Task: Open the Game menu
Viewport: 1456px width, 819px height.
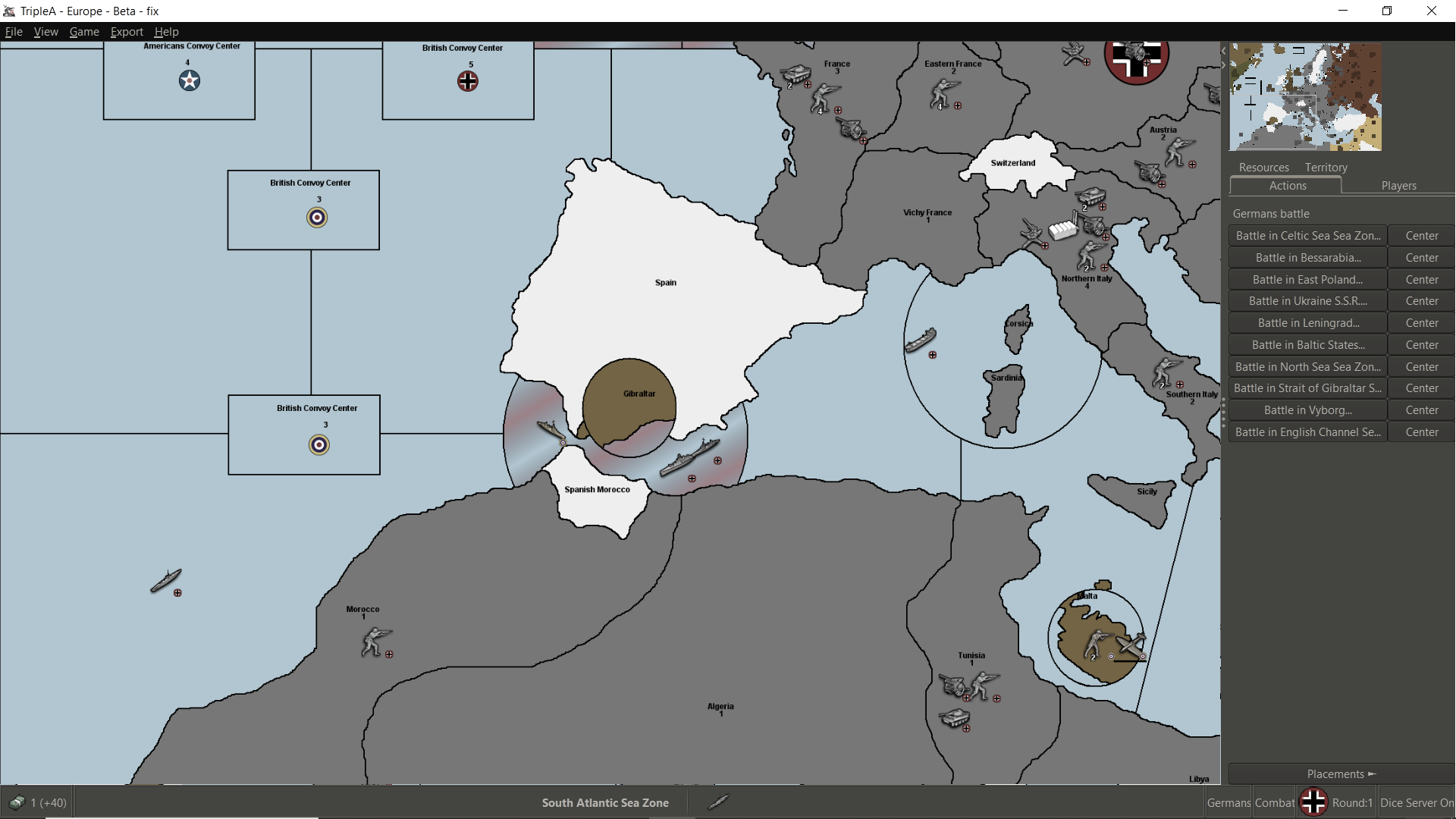Action: 84,32
